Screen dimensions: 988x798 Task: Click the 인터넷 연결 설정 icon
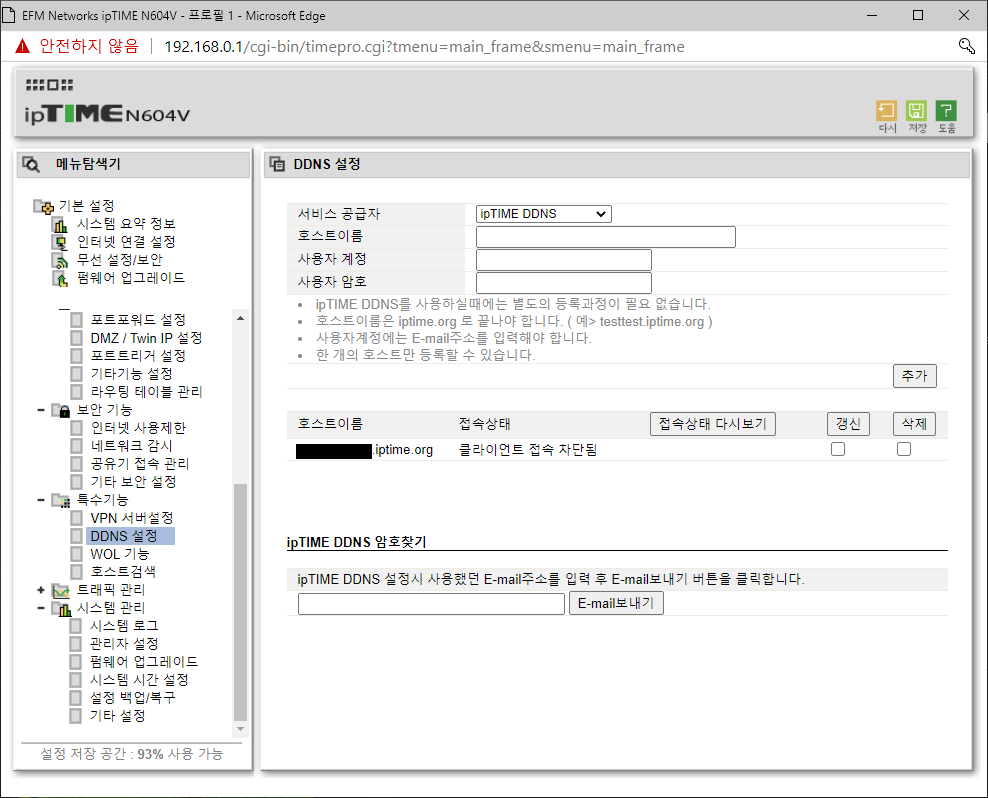[x=60, y=242]
